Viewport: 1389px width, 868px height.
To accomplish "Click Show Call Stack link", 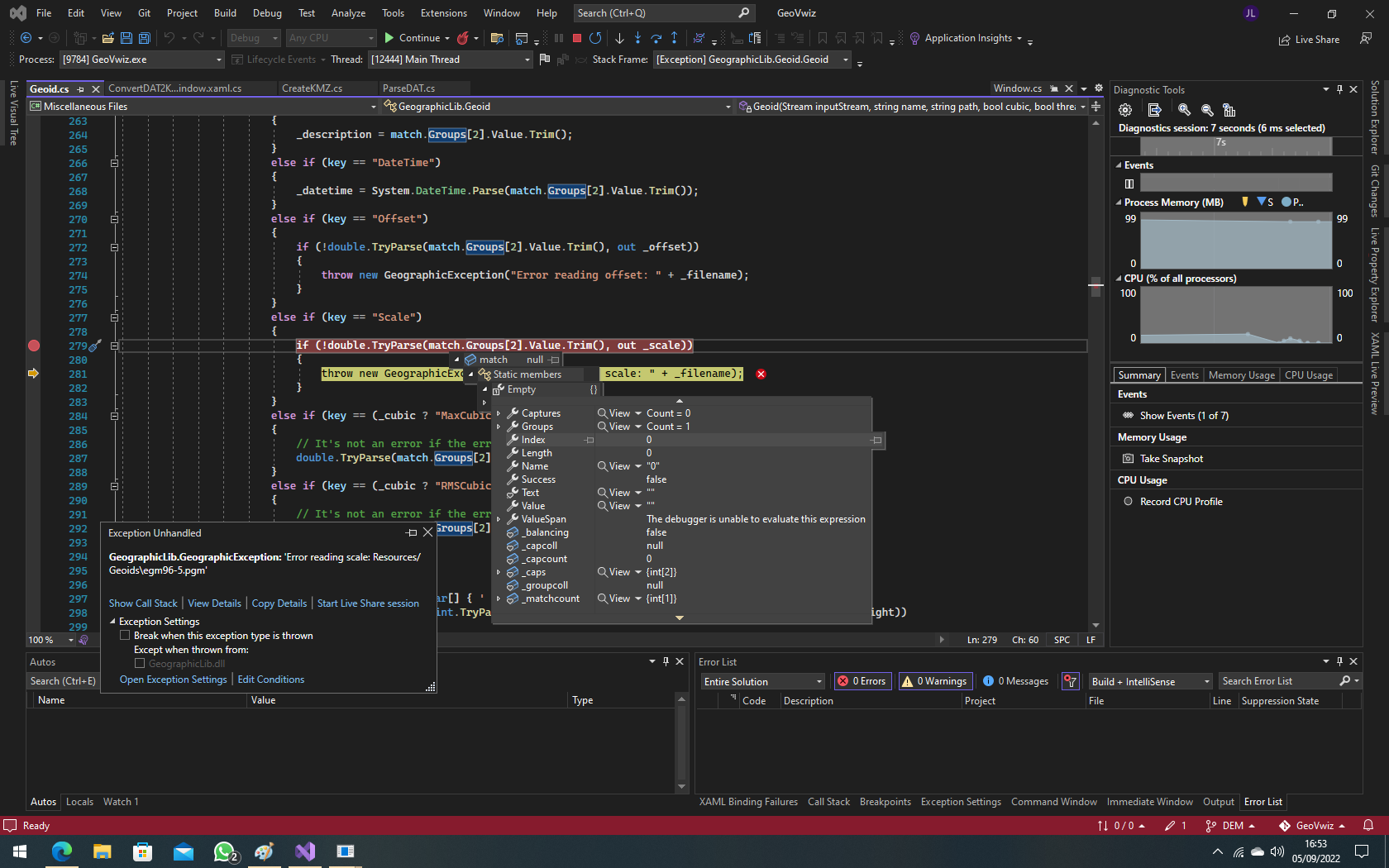I will click(143, 603).
